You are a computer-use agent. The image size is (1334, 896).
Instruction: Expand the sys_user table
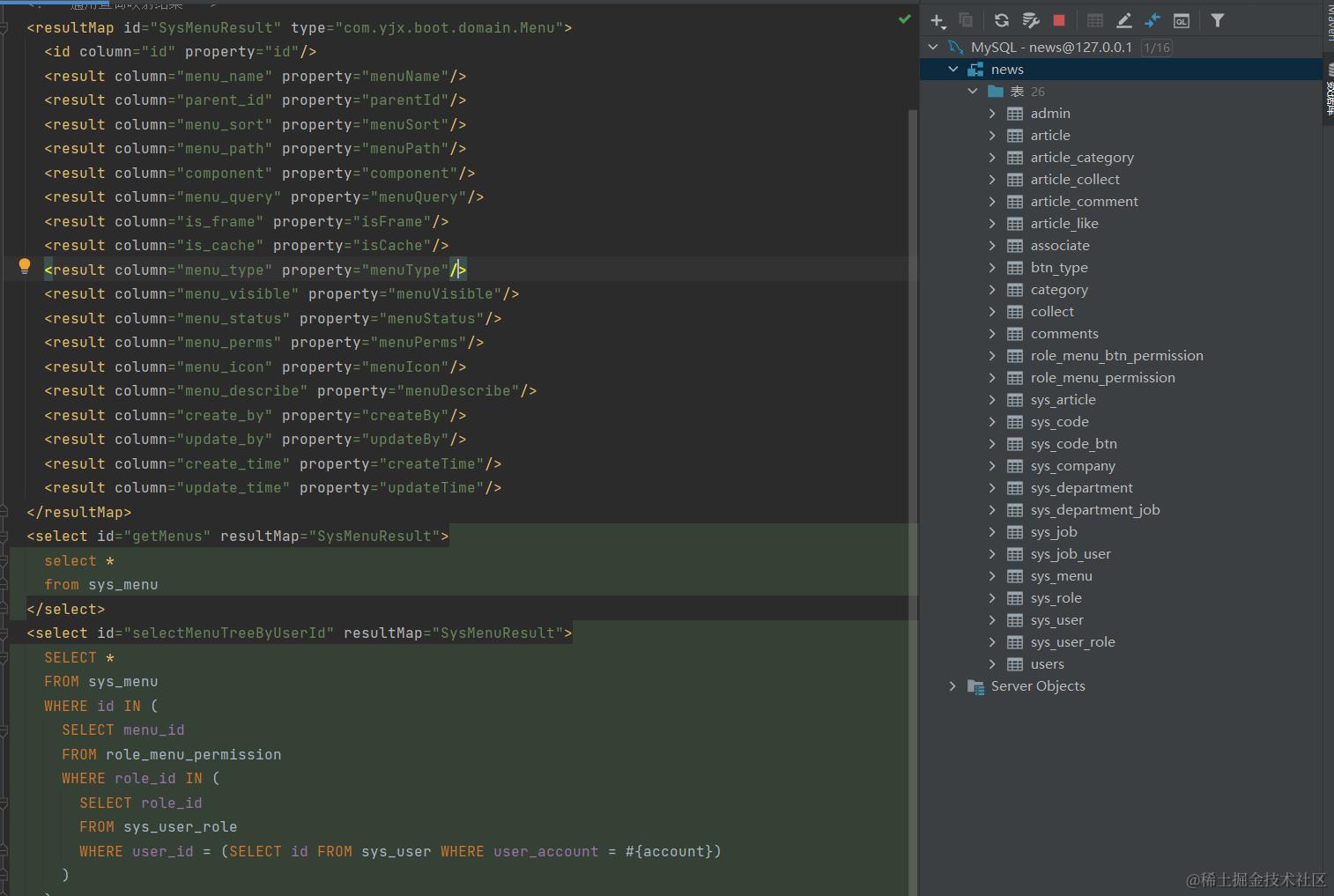point(992,620)
